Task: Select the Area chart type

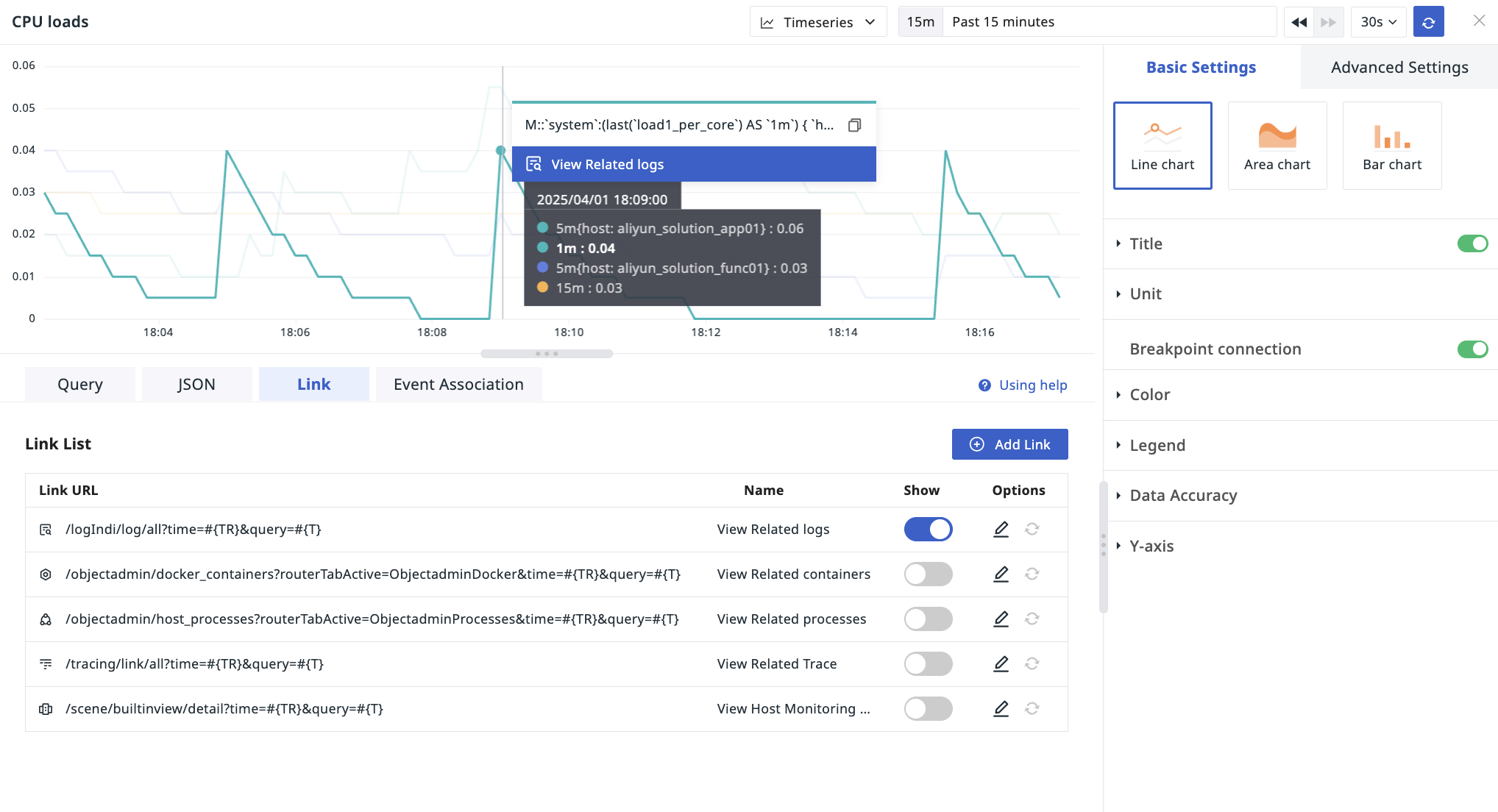Action: pos(1277,146)
